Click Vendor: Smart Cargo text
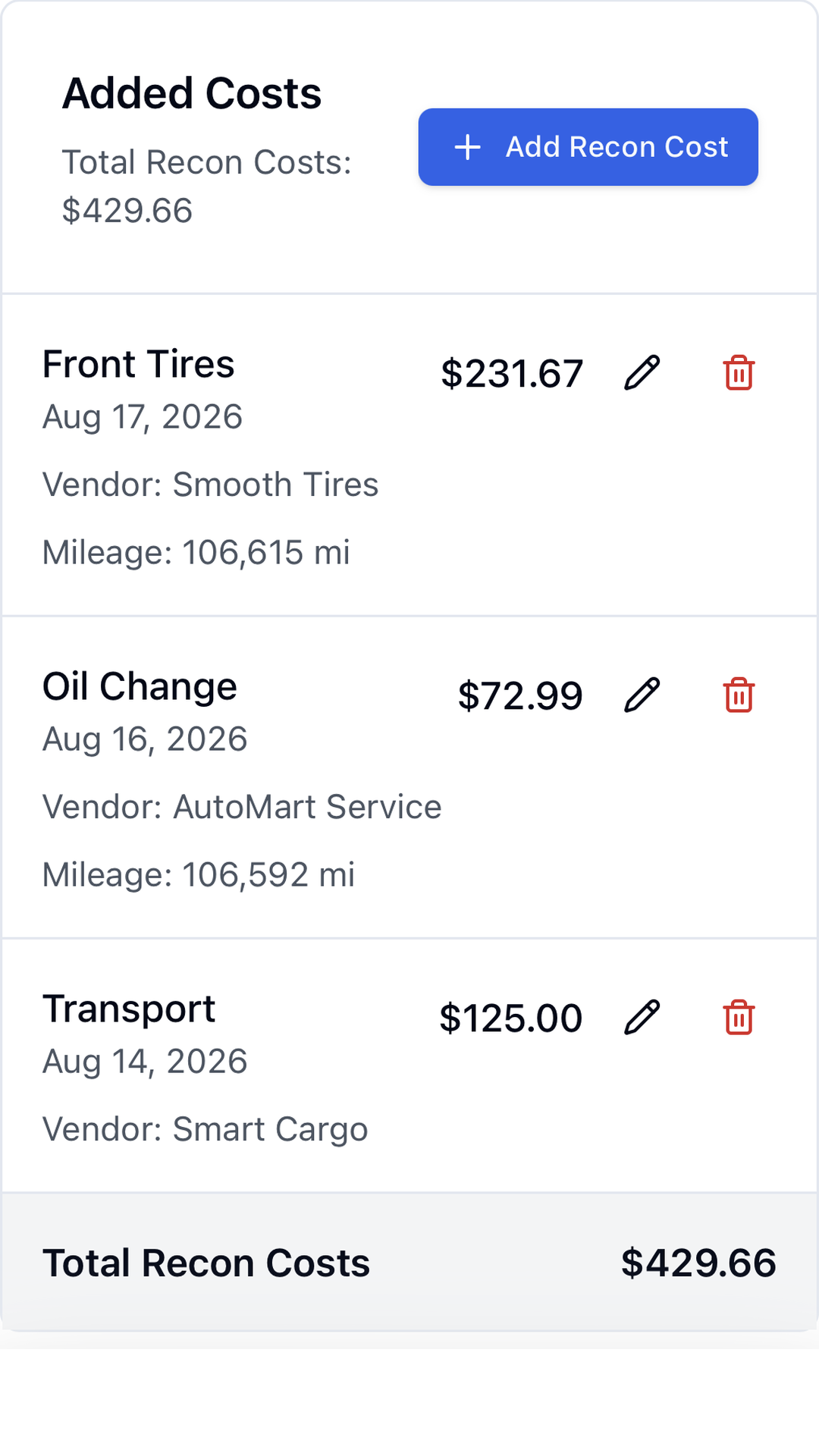This screenshot has height=1456, width=819. click(x=206, y=1129)
